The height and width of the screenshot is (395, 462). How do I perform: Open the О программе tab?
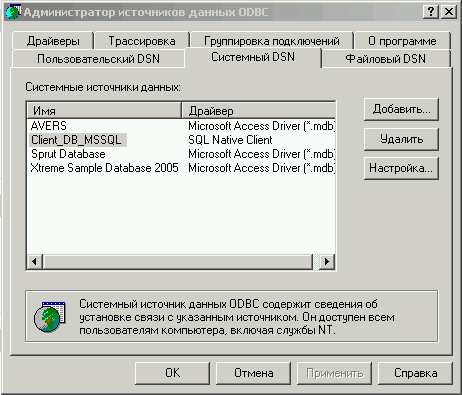(x=402, y=41)
